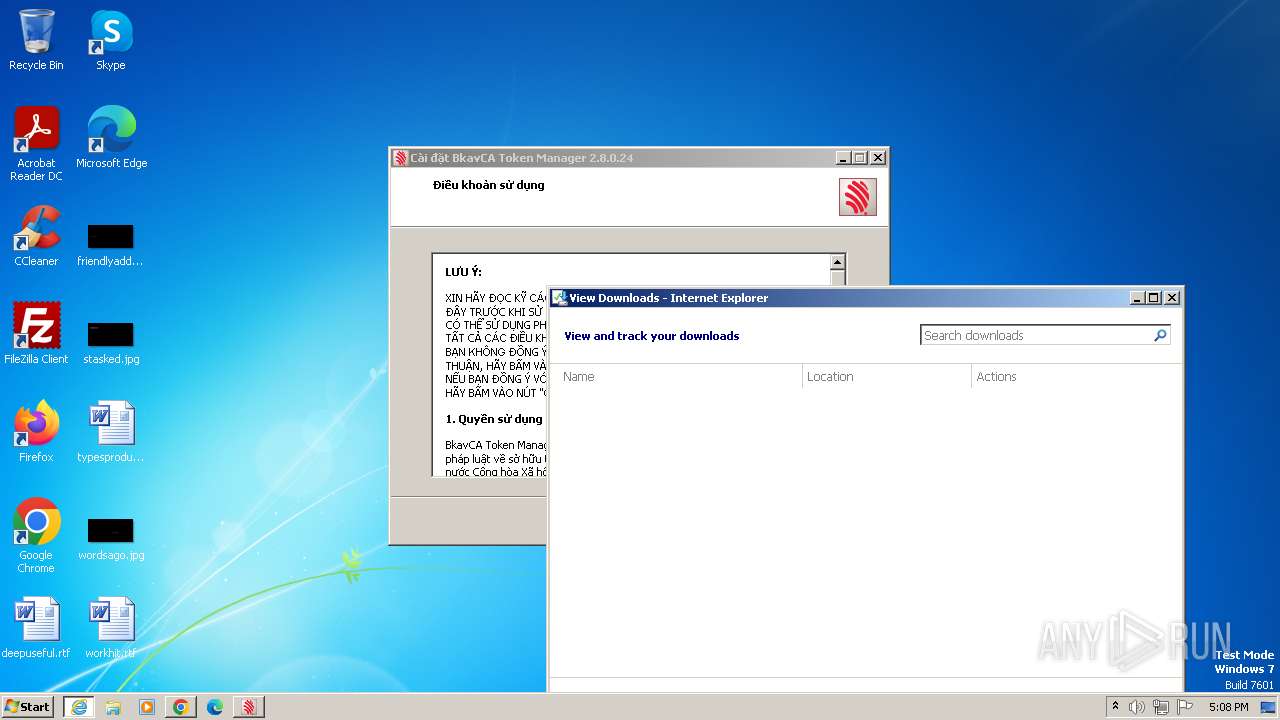This screenshot has width=1280, height=720.
Task: Minimize the BkavCA Token Manager installer
Action: (x=843, y=158)
